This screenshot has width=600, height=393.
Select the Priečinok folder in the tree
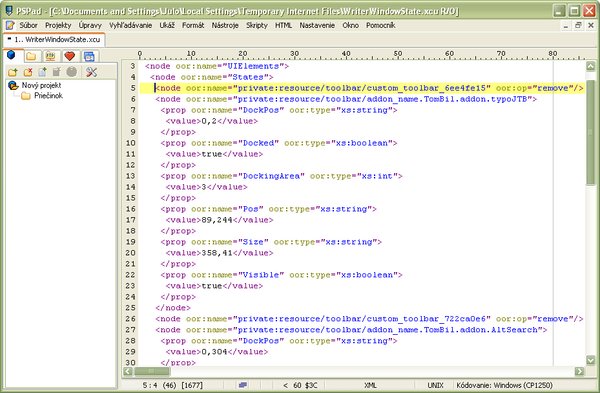click(x=48, y=96)
